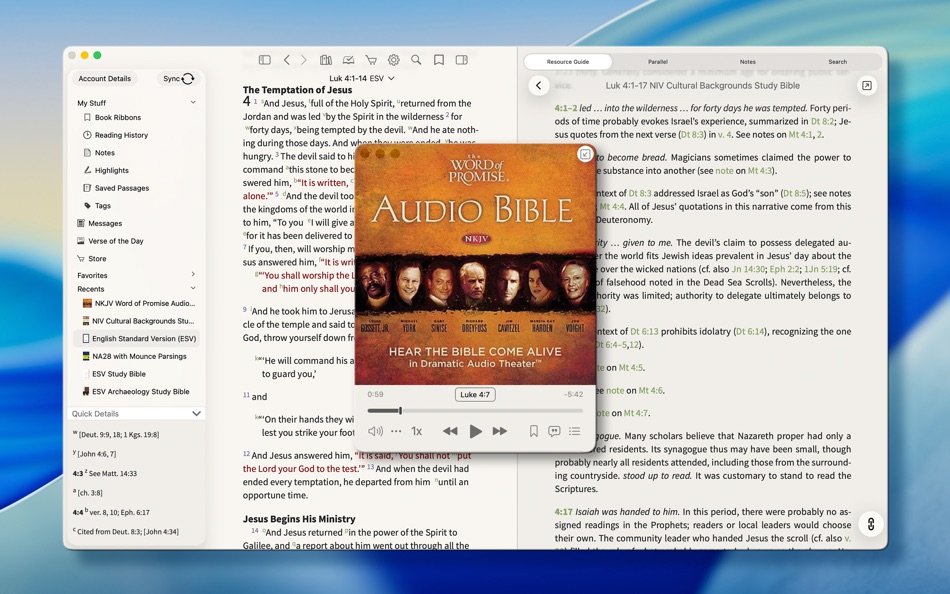Click the bookmark icon inside the audio player
Viewport: 950px width, 594px height.
[534, 429]
